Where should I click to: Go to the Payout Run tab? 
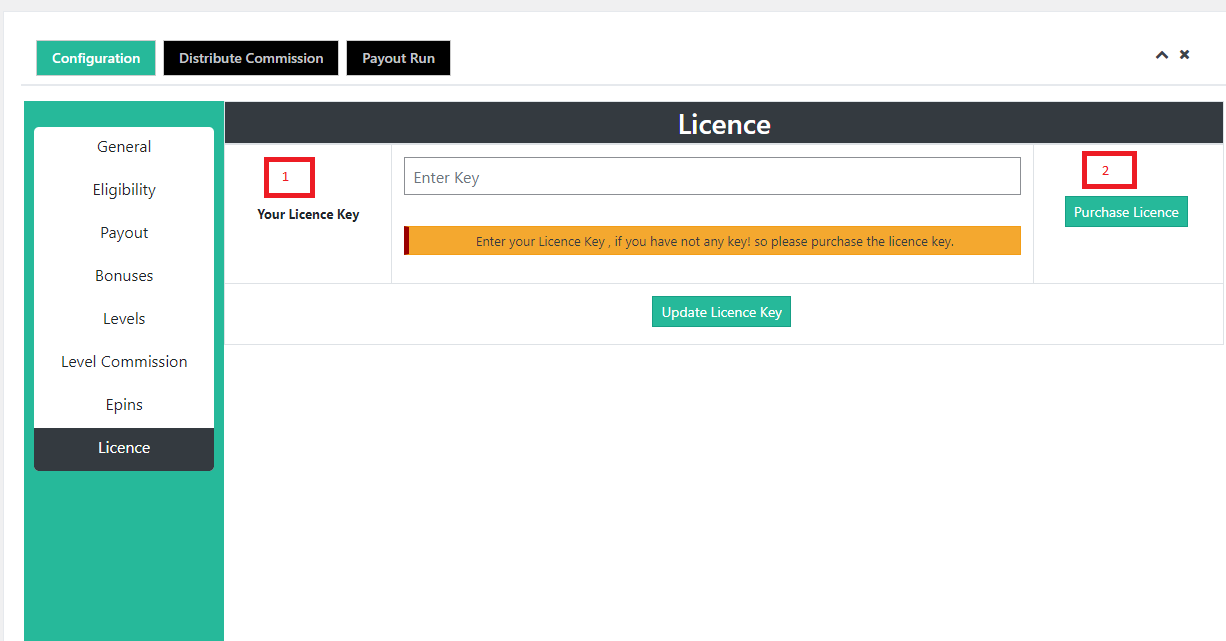coord(398,58)
